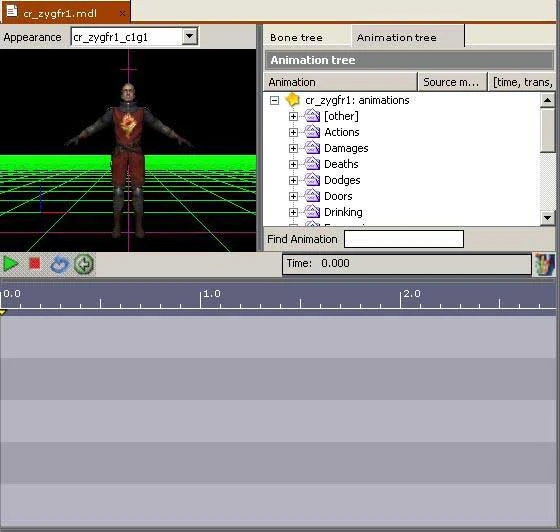The image size is (560, 532).
Task: Expand the Damages folder
Action: (293, 148)
